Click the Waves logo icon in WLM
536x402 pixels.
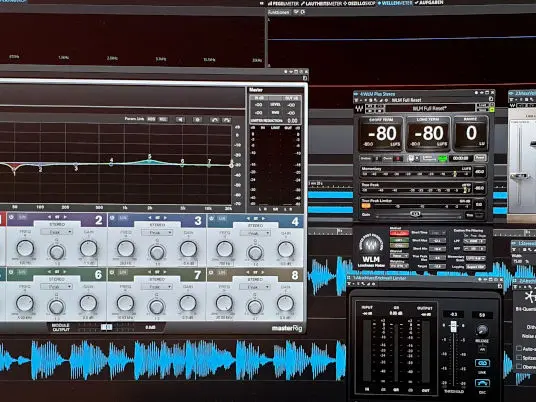[359, 109]
